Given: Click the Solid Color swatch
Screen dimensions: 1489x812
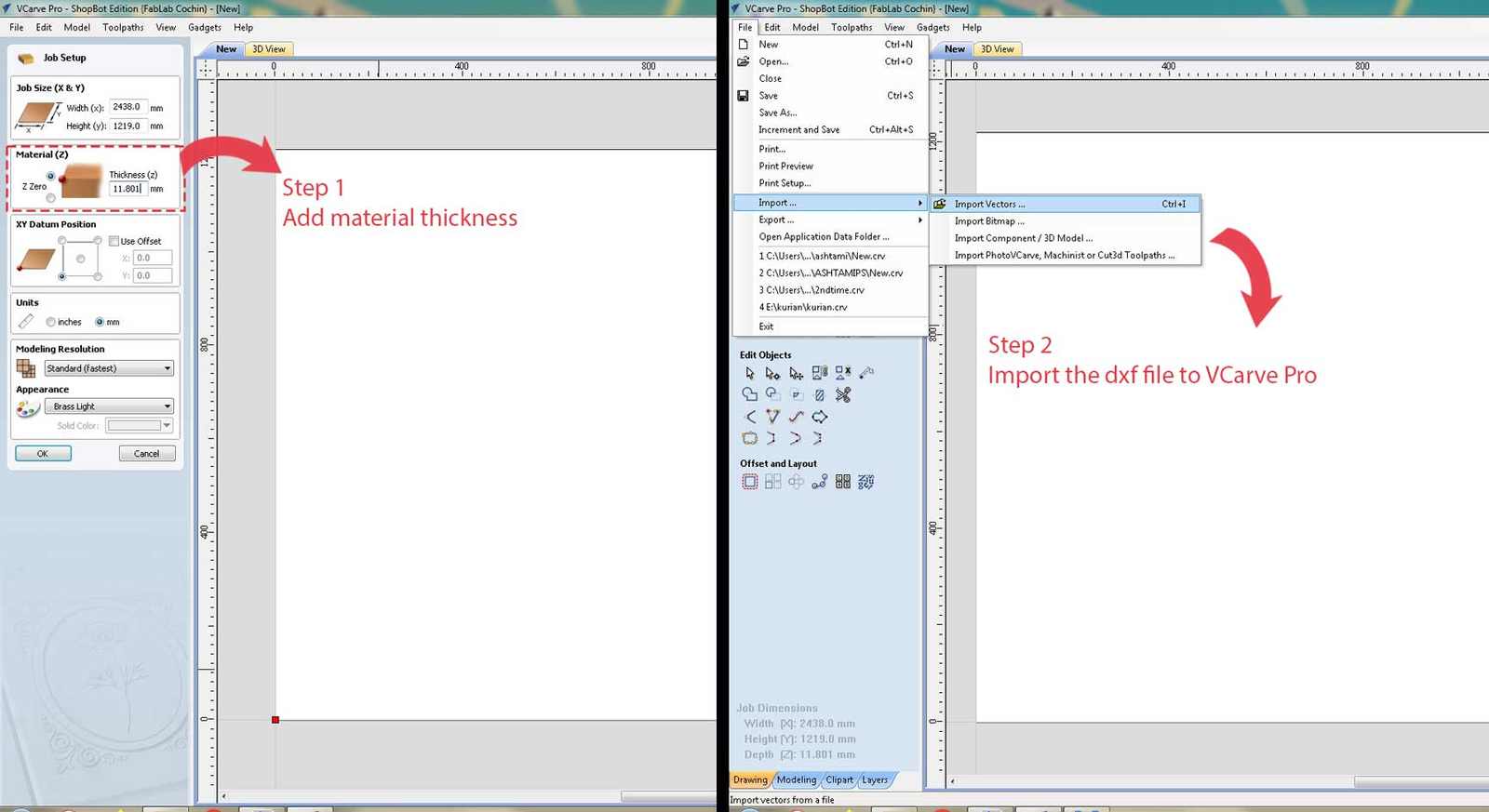Looking at the screenshot, I should click(134, 426).
